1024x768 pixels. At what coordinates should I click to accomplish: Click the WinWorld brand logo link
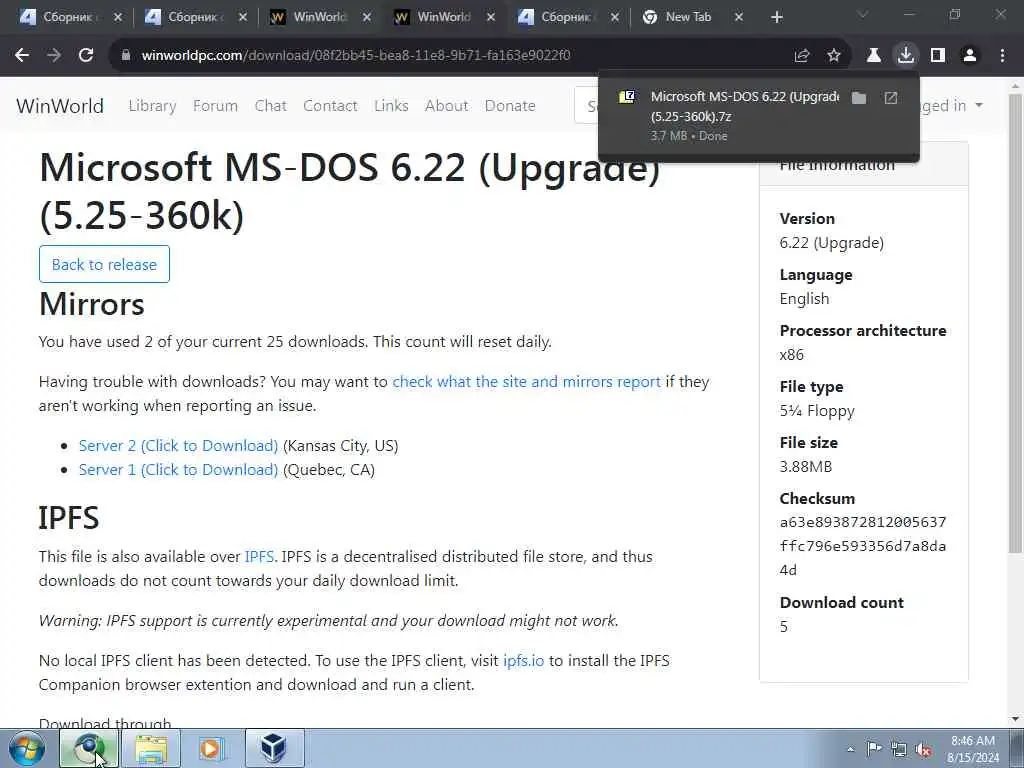tap(59, 106)
